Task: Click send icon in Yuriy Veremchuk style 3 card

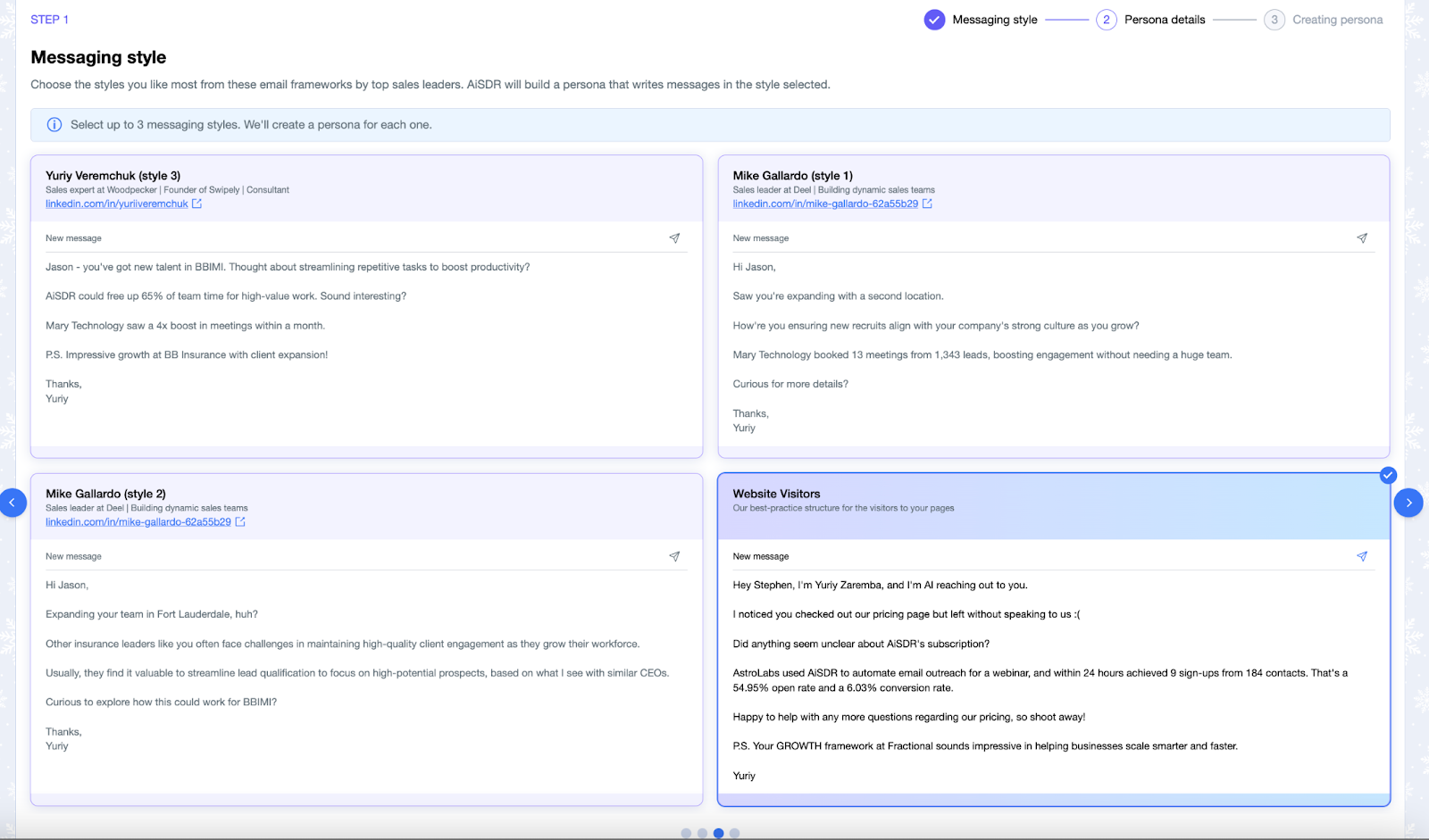Action: (674, 238)
